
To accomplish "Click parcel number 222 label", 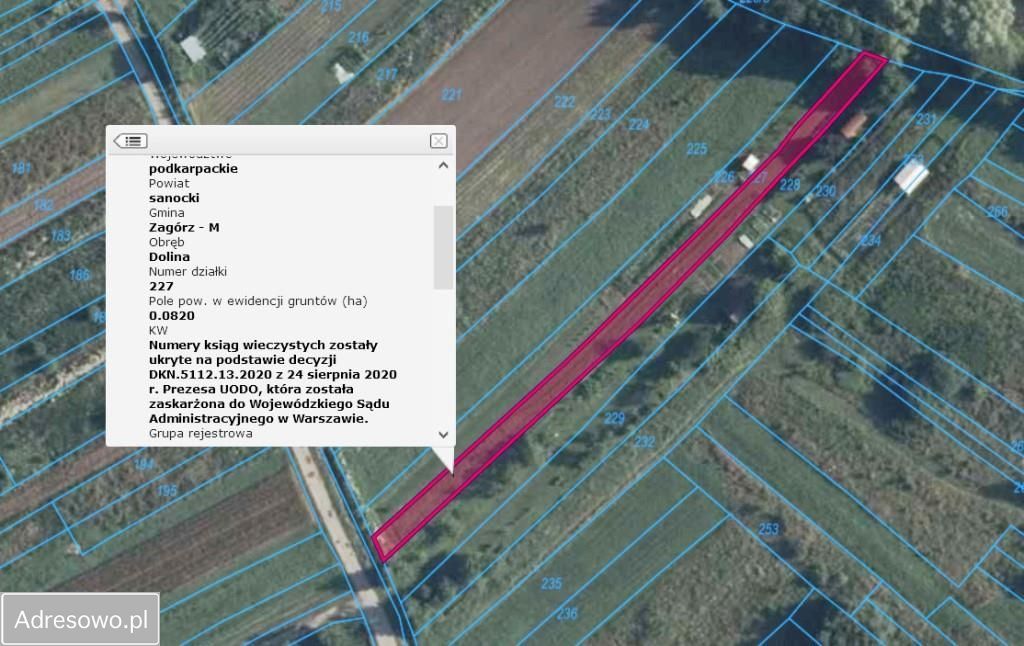I will [565, 102].
